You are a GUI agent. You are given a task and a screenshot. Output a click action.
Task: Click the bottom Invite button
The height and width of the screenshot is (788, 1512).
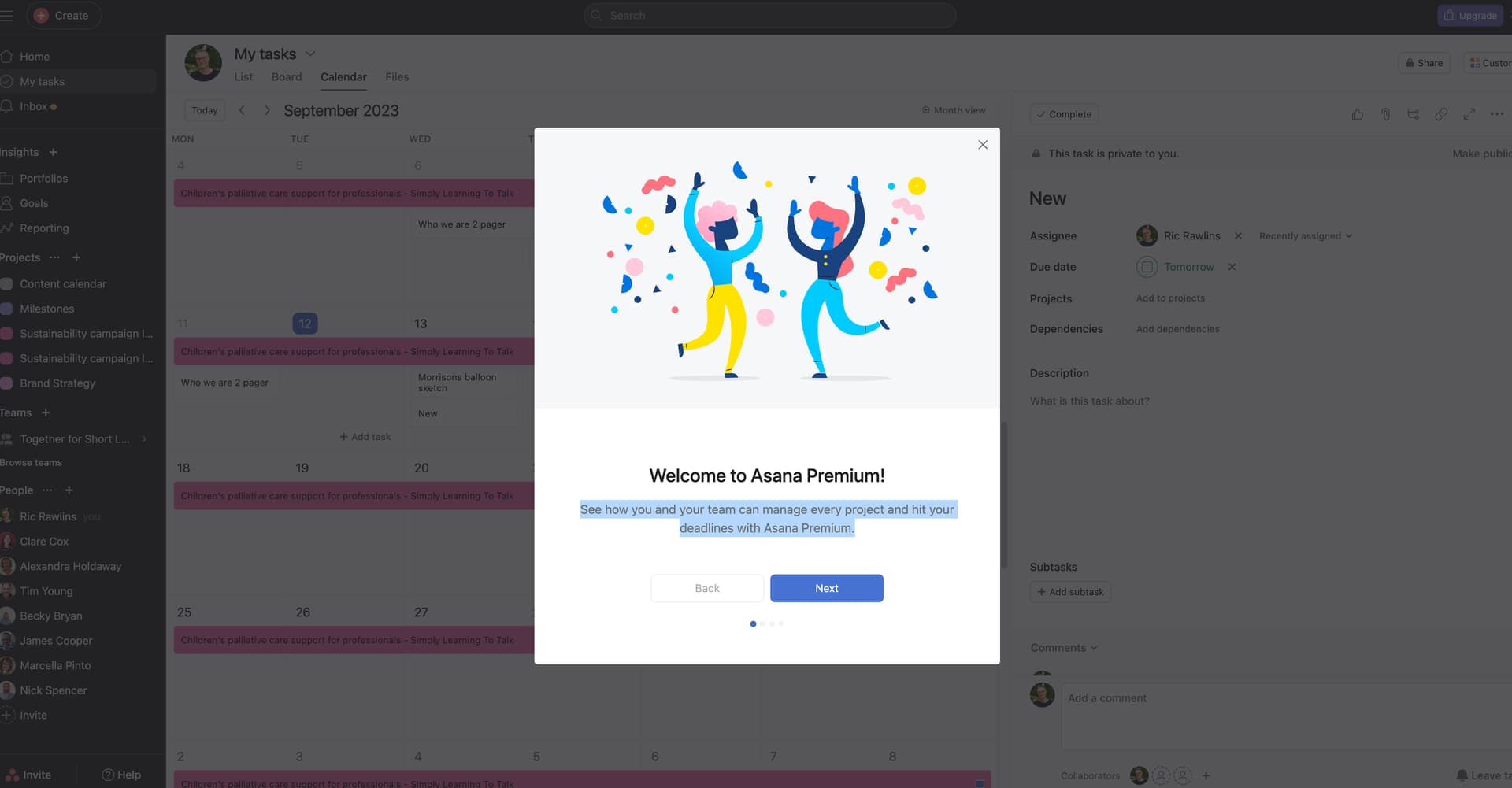(28, 775)
